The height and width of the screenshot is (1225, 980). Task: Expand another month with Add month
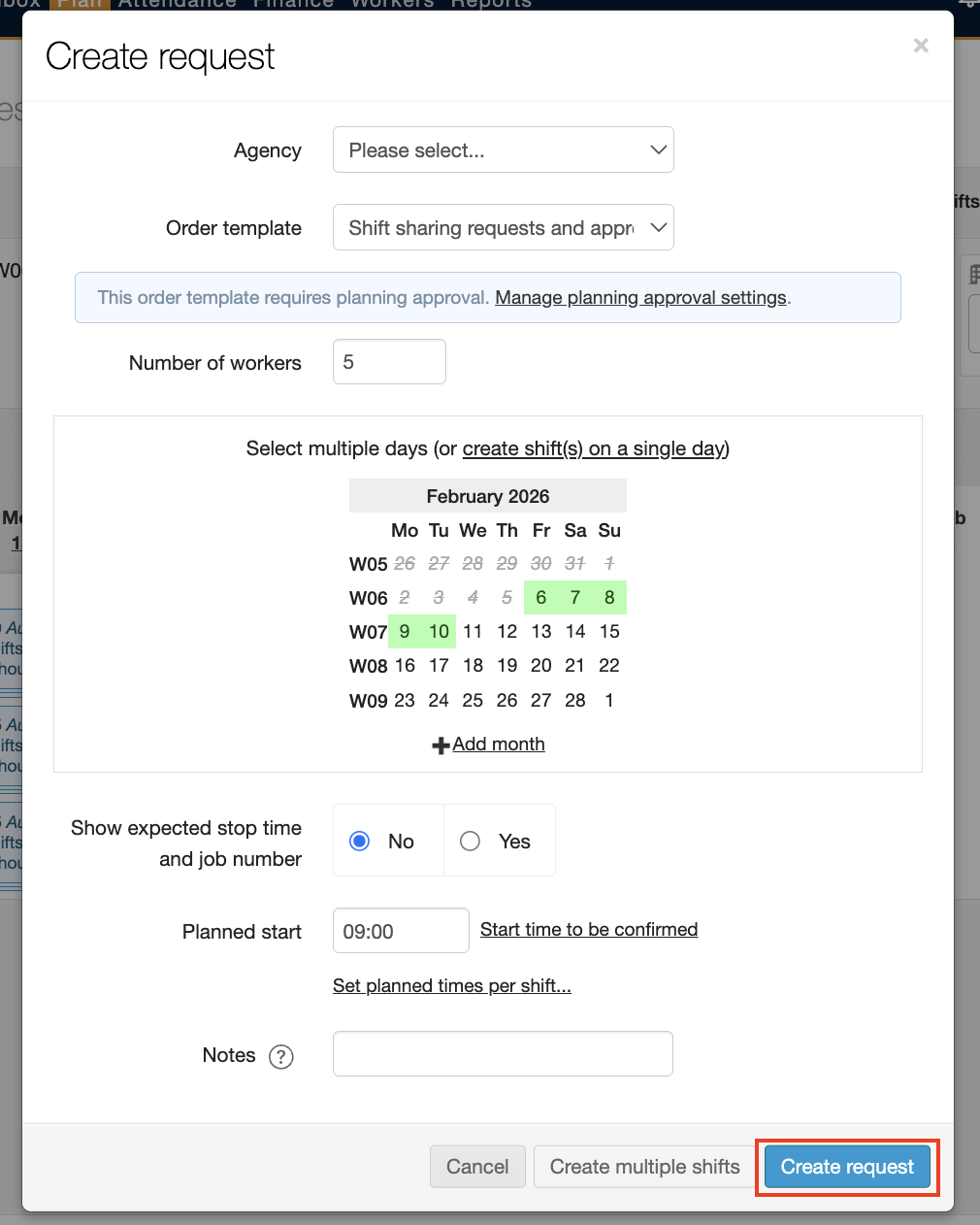498,744
